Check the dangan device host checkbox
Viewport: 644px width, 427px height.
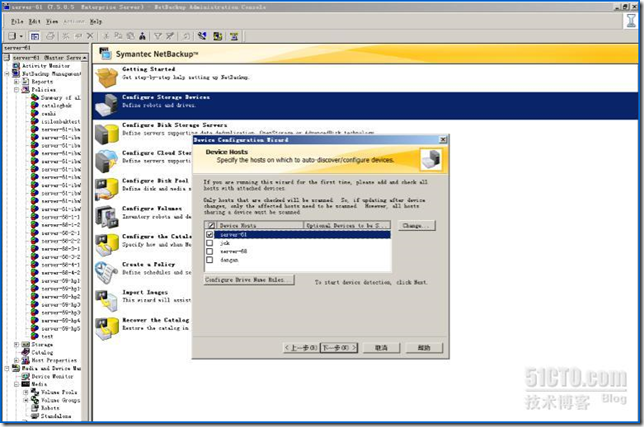210,260
